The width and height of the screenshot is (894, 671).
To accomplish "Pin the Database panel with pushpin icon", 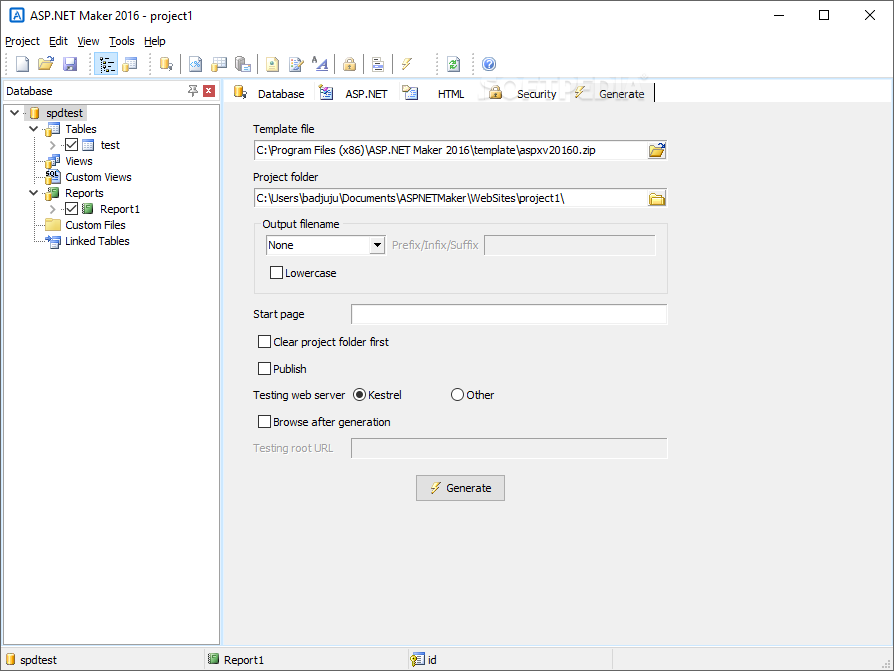I will click(193, 91).
